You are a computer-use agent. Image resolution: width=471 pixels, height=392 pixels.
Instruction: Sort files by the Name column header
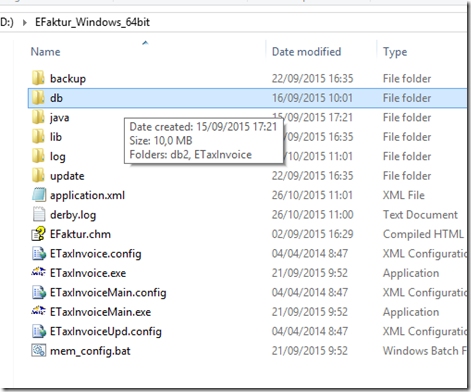click(46, 52)
